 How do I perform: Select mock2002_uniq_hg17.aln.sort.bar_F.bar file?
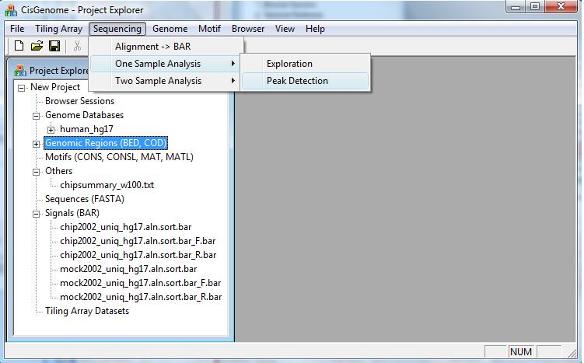coord(140,283)
